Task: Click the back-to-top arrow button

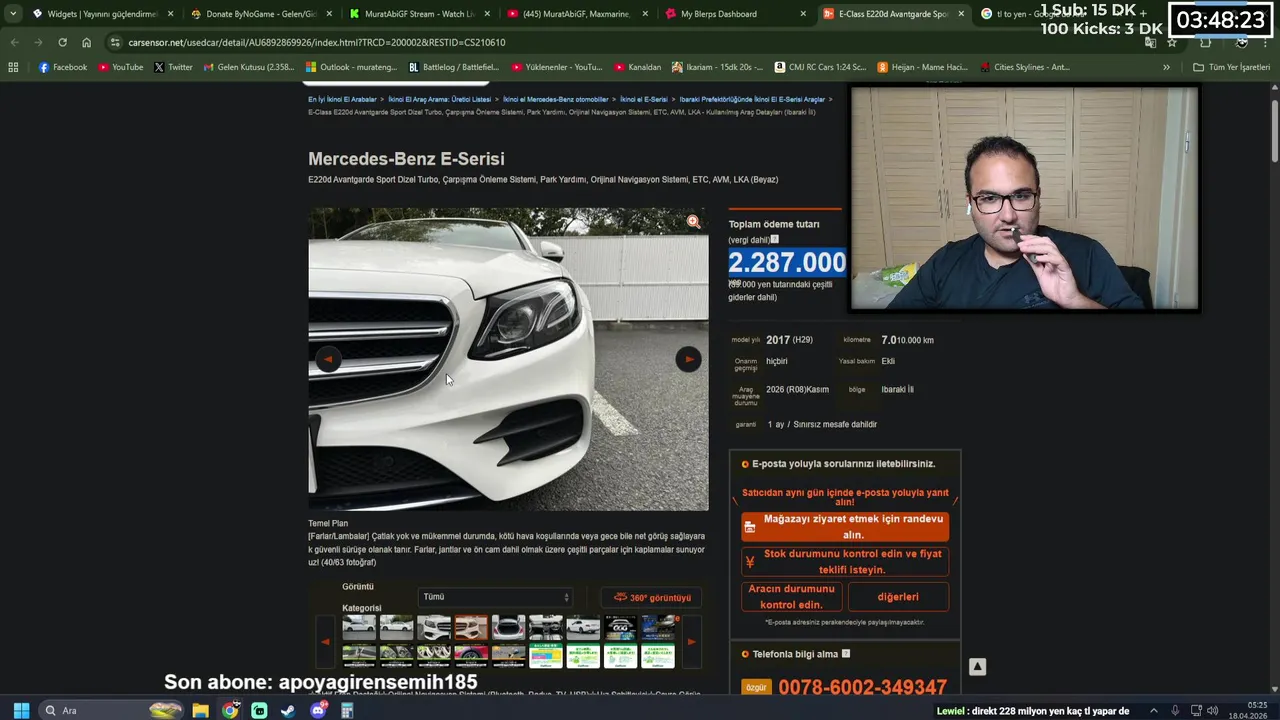Action: [x=977, y=667]
